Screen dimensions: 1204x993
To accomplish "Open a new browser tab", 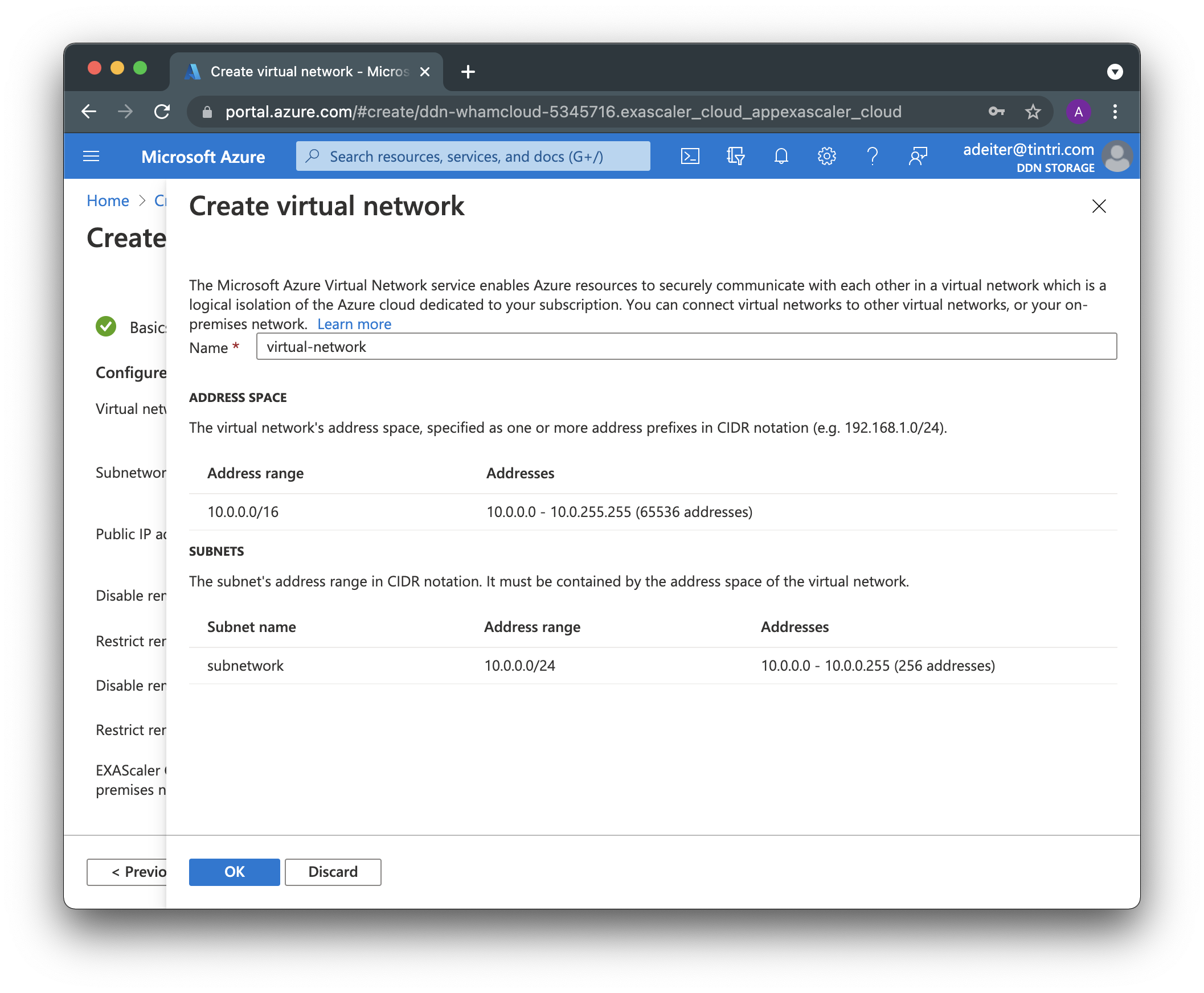I will [468, 72].
